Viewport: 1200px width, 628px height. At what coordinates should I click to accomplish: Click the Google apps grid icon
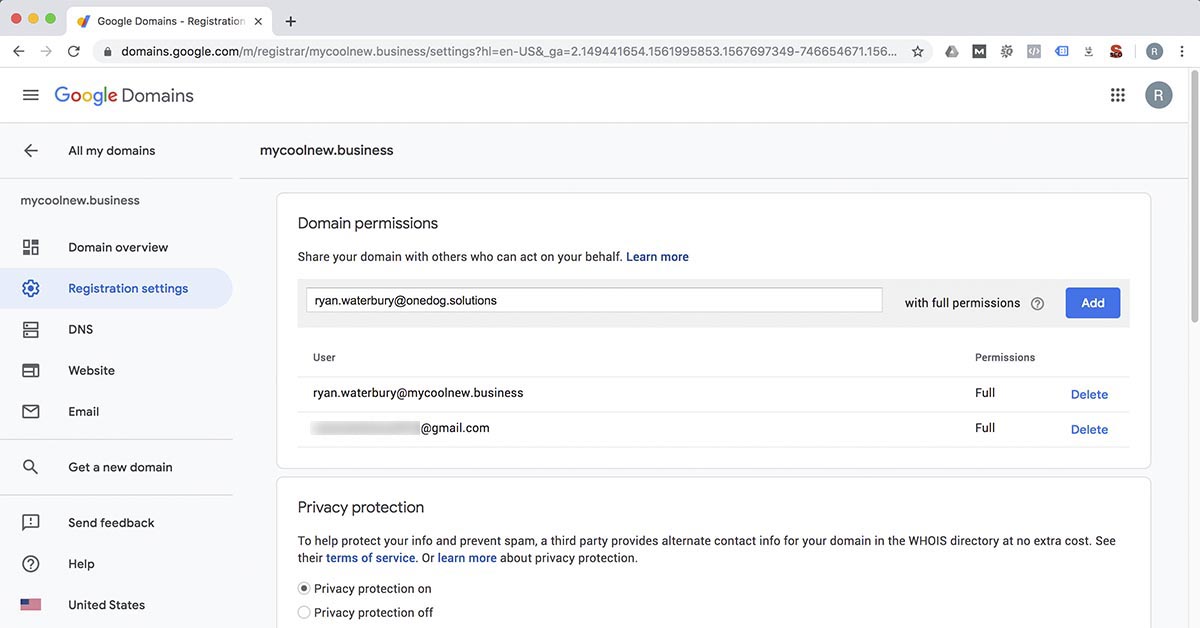(1118, 94)
